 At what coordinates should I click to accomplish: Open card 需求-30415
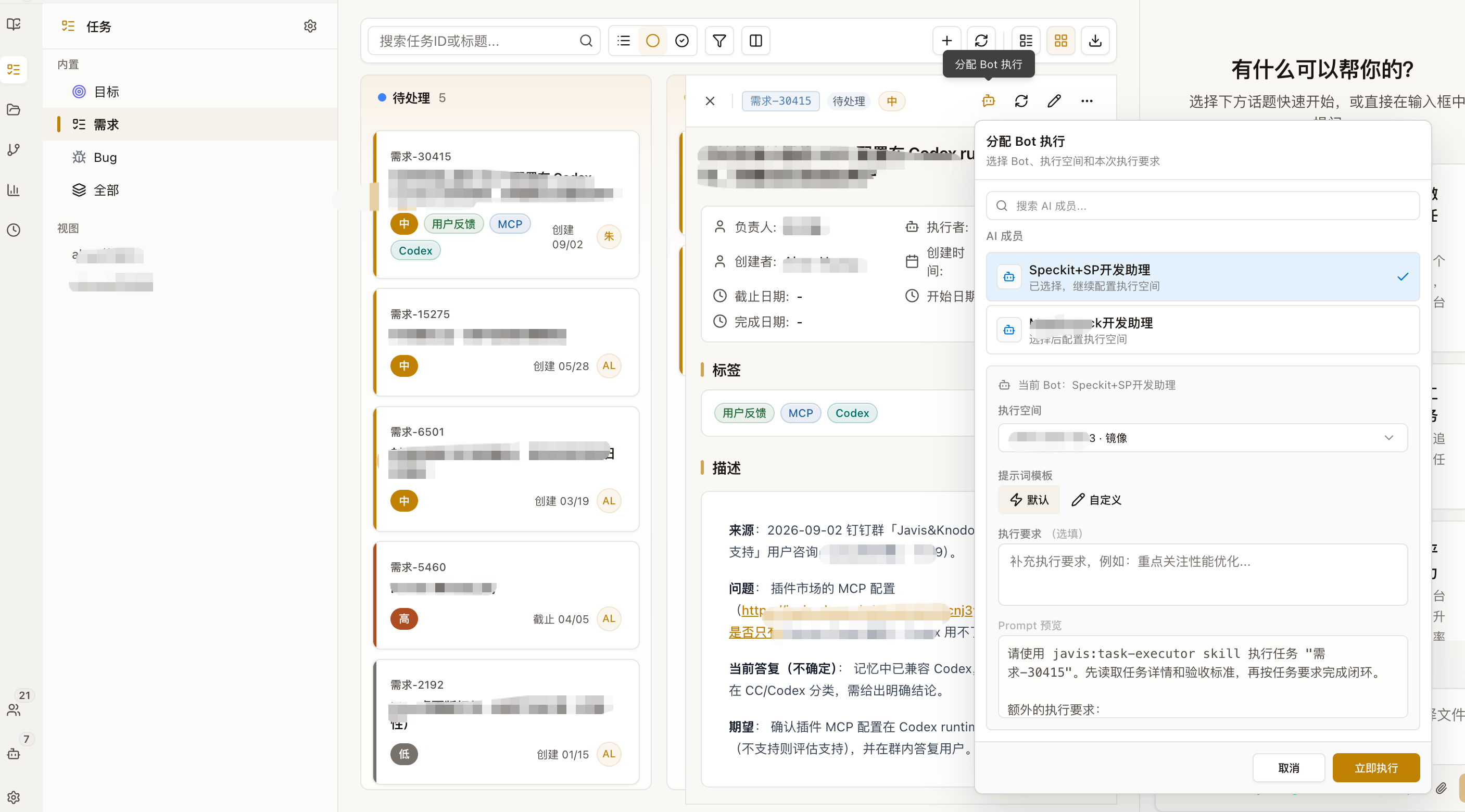pyautogui.click(x=506, y=205)
